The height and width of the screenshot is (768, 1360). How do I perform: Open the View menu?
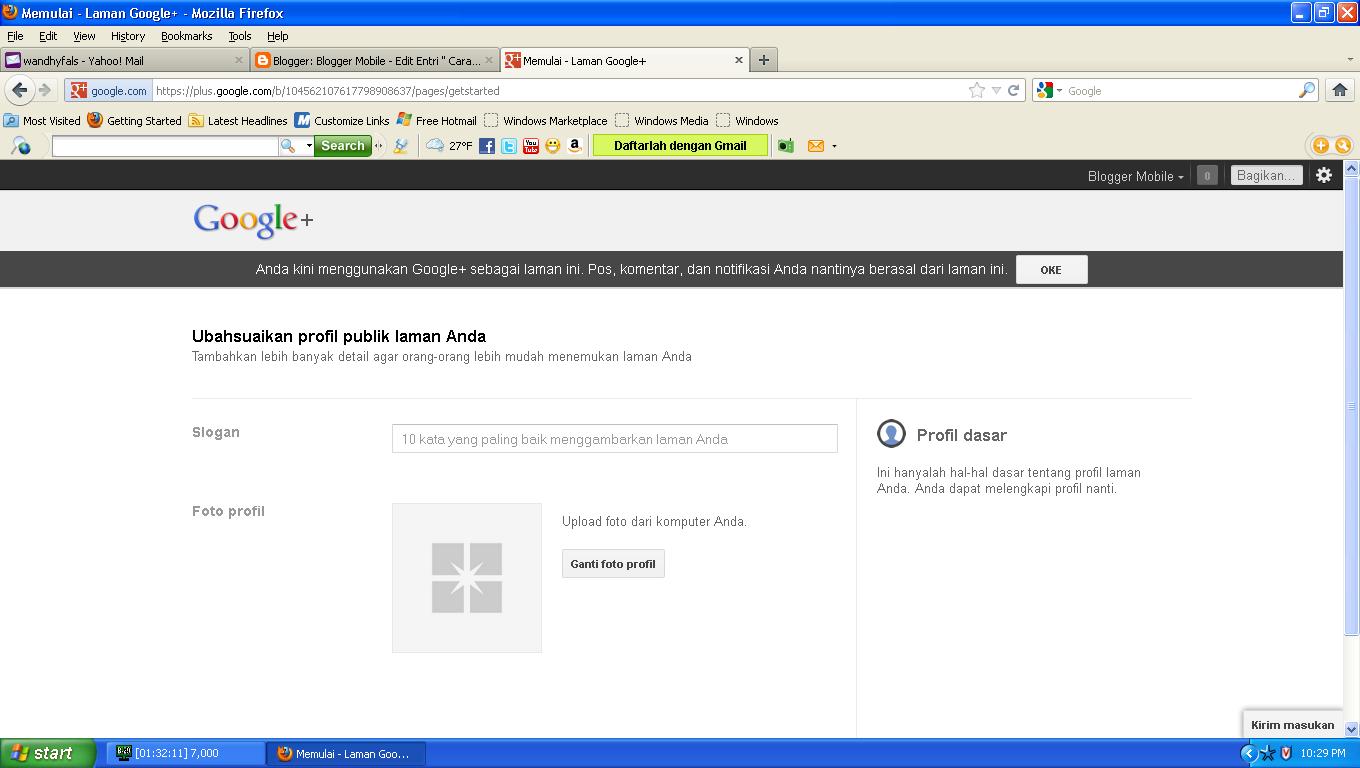[x=84, y=36]
